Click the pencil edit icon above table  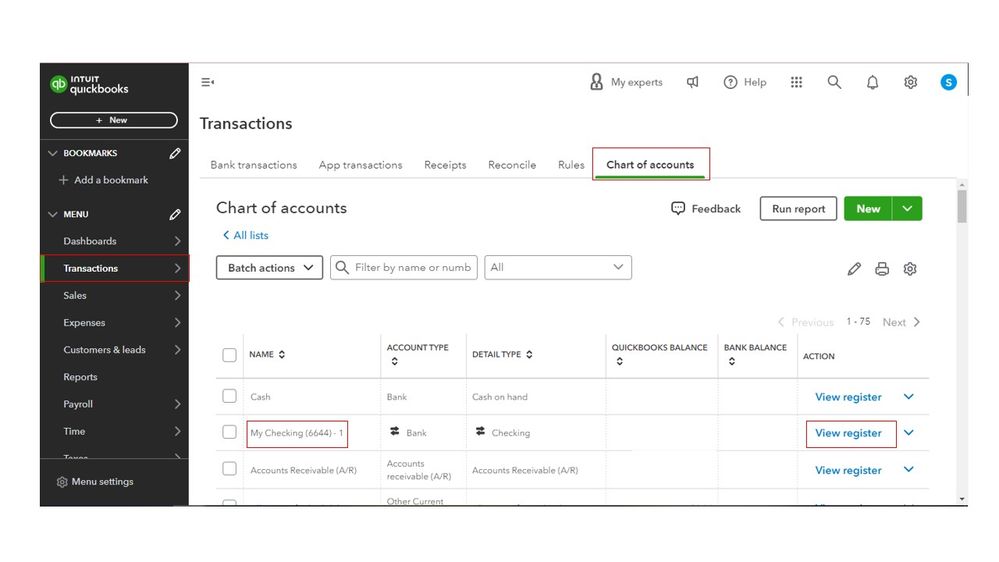pyautogui.click(x=854, y=269)
